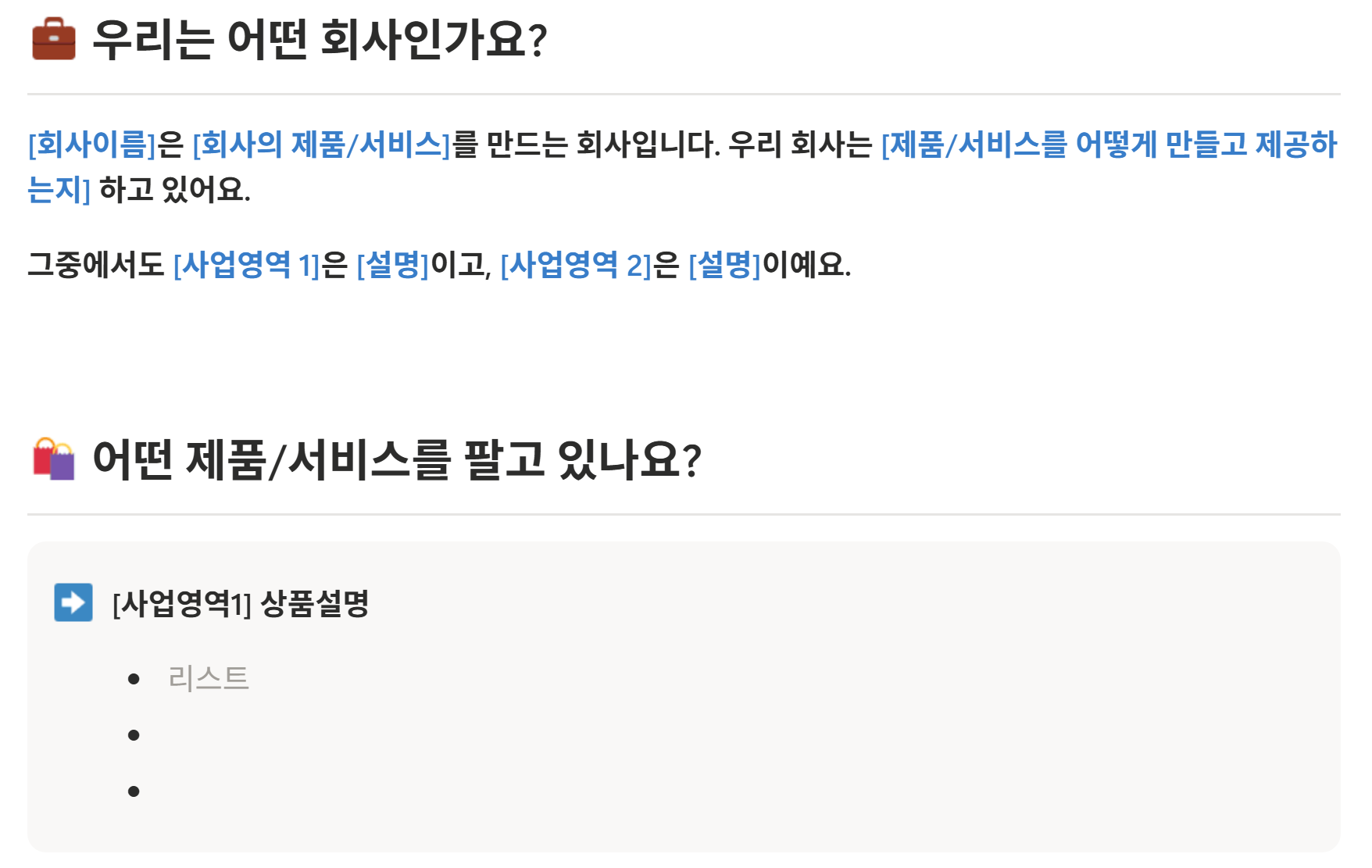Click the first [설명] placeholder
This screenshot has height=868, width=1372.
tap(393, 265)
